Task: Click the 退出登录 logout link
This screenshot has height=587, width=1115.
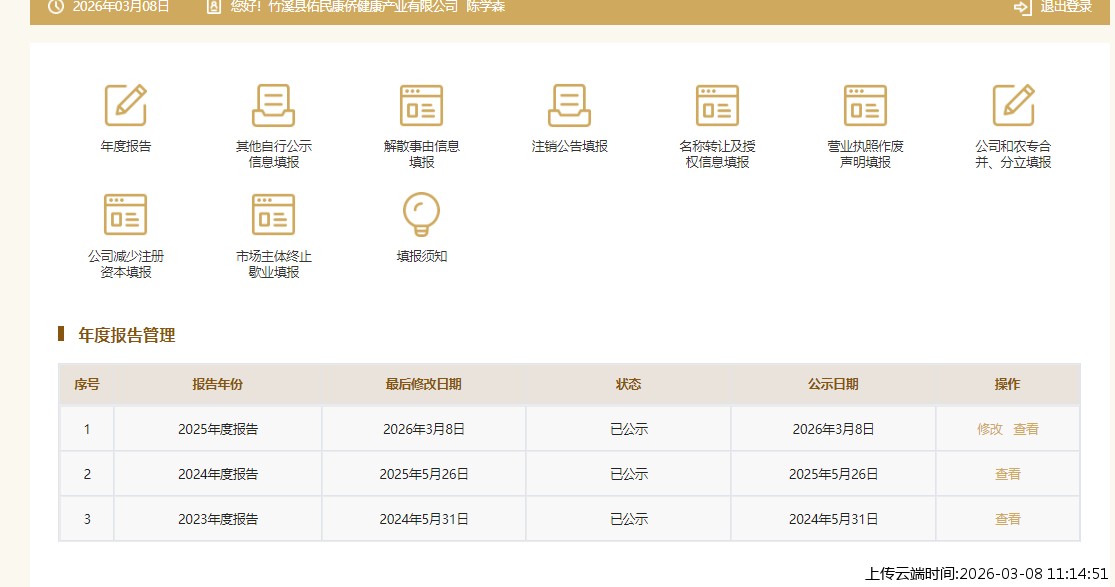Action: point(1056,7)
